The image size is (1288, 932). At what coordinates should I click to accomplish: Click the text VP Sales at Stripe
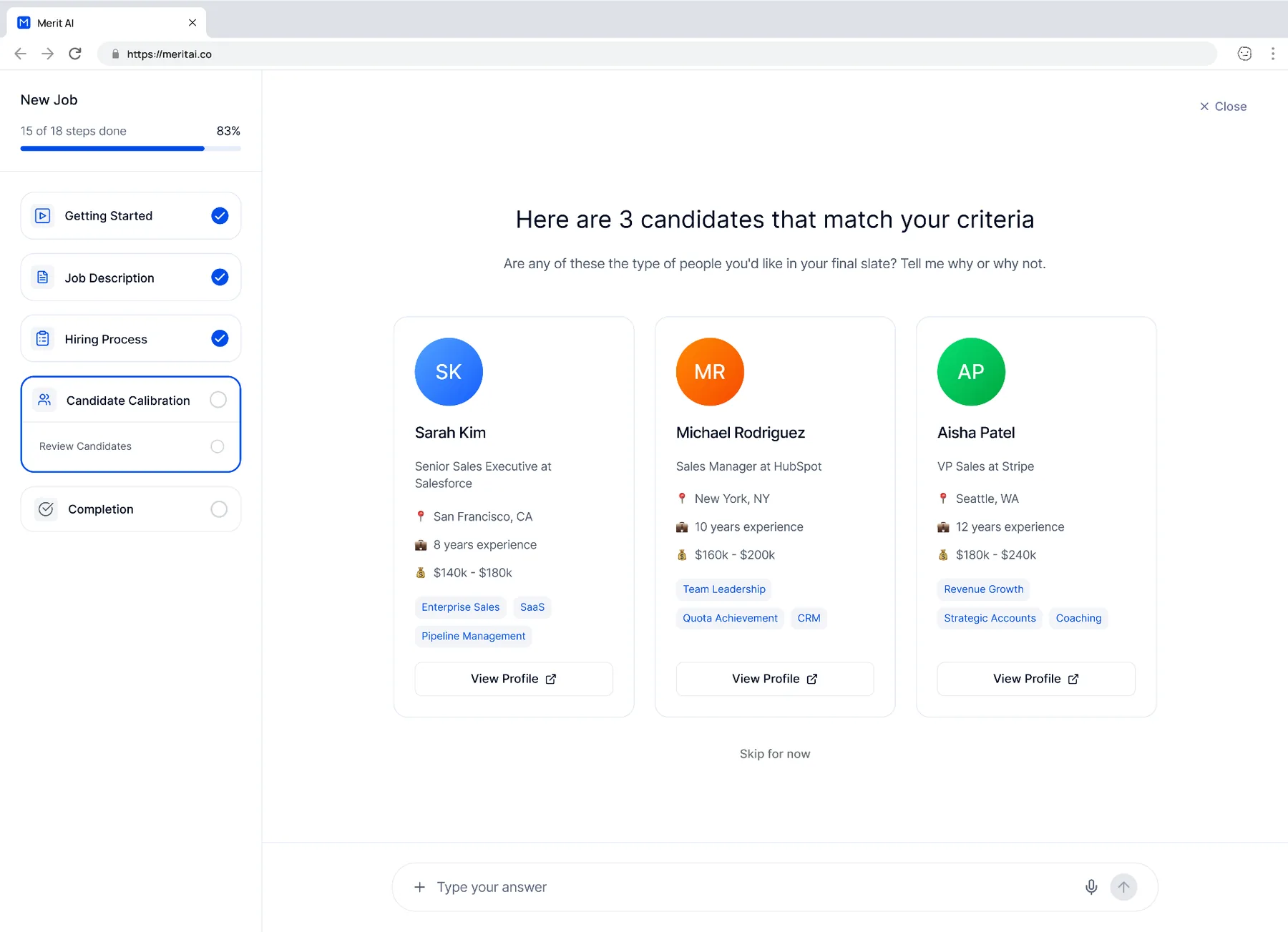(x=985, y=466)
